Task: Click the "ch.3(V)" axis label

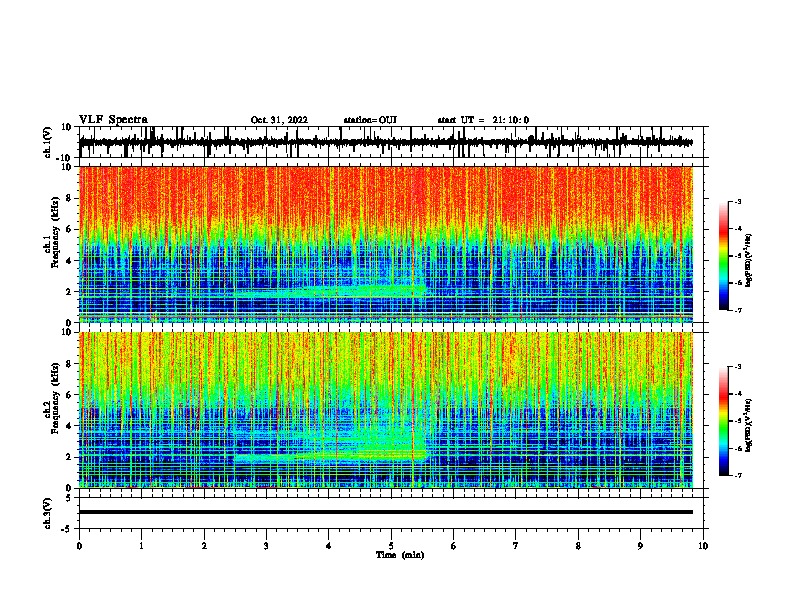Action: (48, 514)
